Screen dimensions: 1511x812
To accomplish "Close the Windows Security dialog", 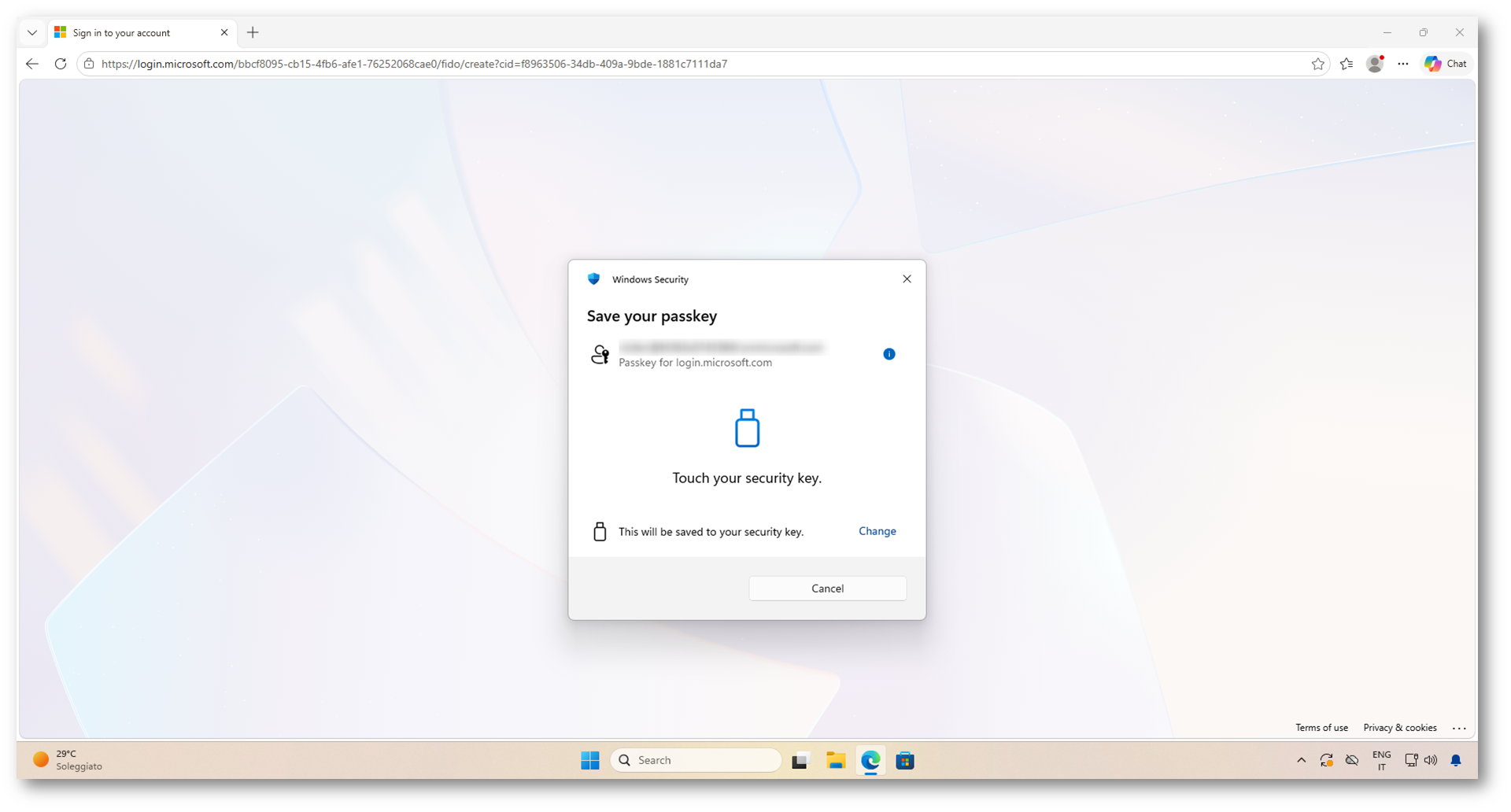I will (x=907, y=279).
